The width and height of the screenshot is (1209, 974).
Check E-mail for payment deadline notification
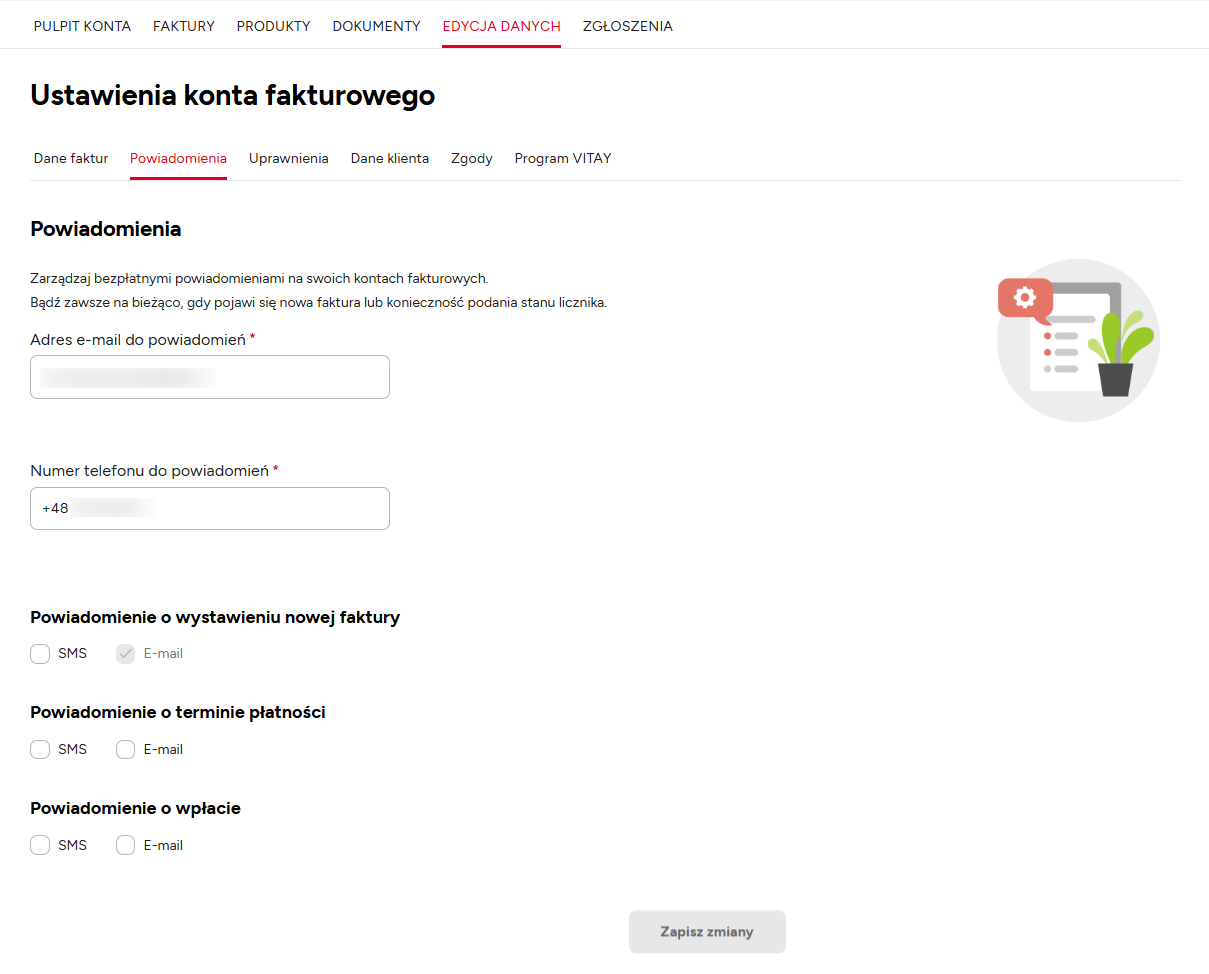tap(126, 750)
